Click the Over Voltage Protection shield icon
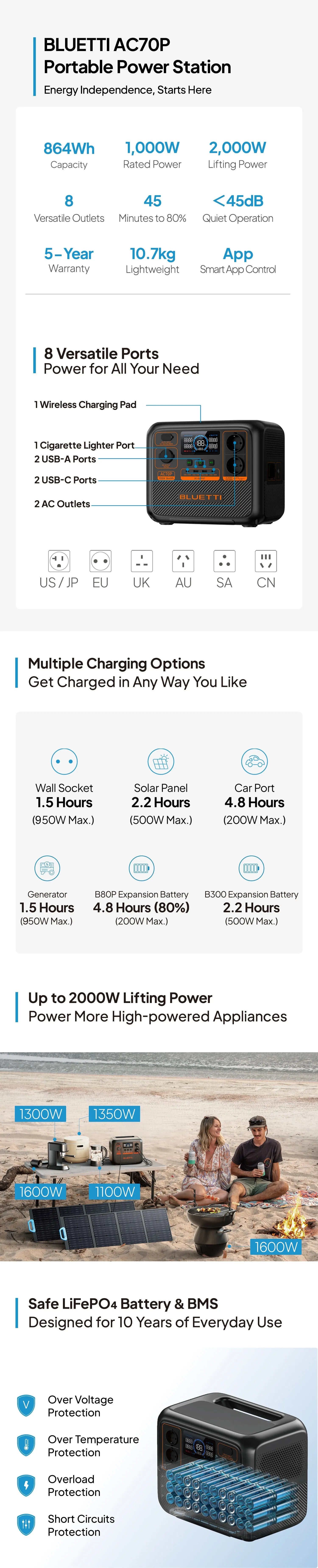The width and height of the screenshot is (318, 1568). [x=26, y=1406]
